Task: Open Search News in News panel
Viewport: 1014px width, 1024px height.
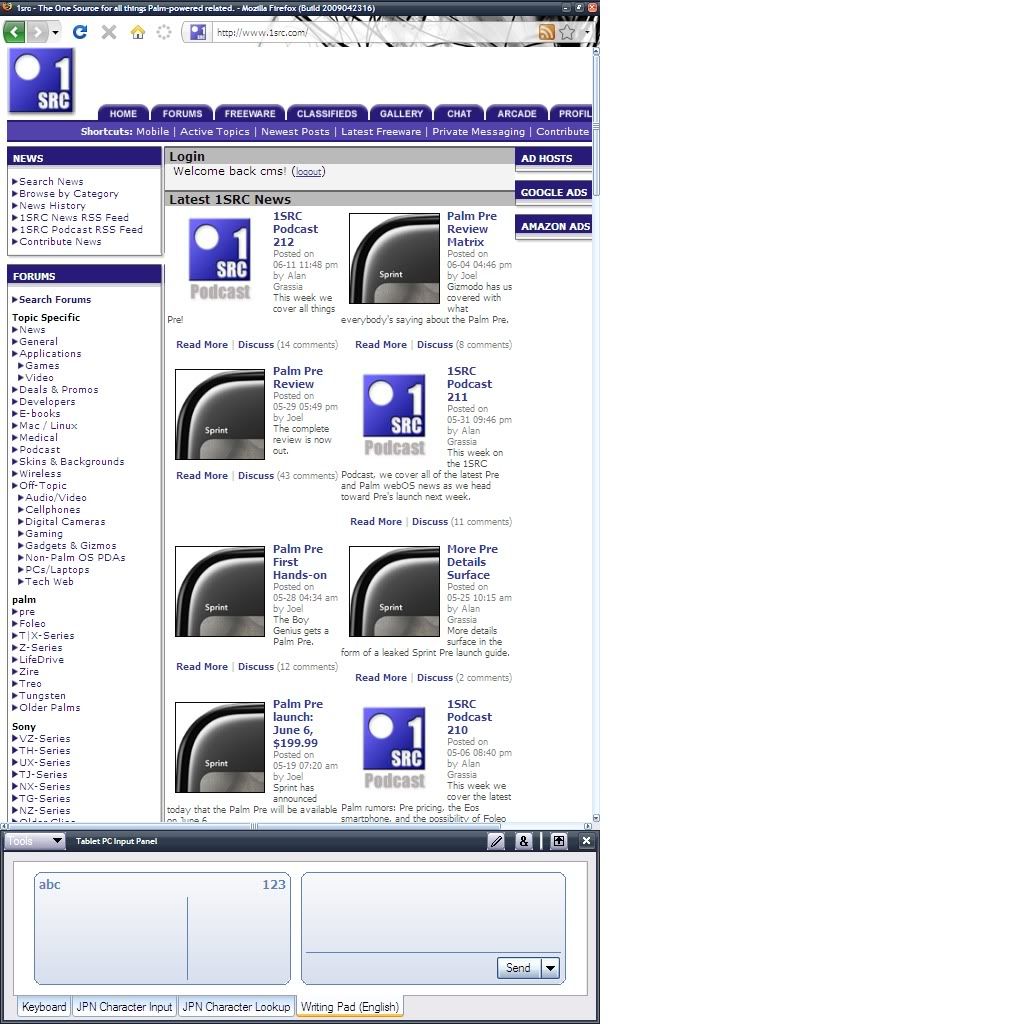Action: 51,182
